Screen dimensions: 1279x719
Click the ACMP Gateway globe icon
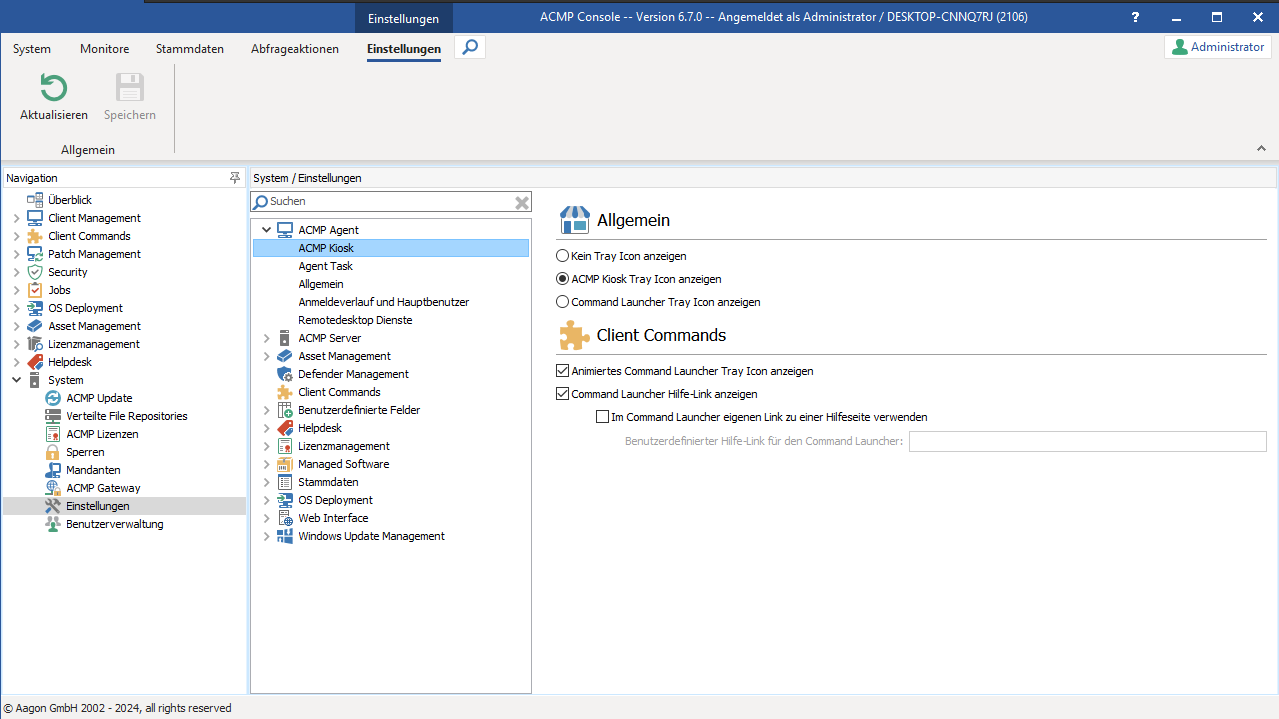click(53, 488)
